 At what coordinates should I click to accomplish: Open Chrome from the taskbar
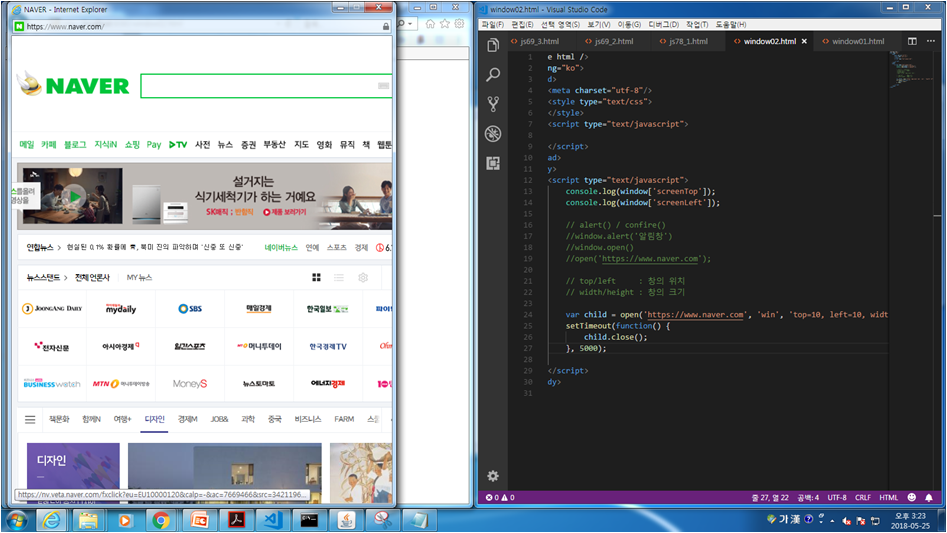click(161, 520)
